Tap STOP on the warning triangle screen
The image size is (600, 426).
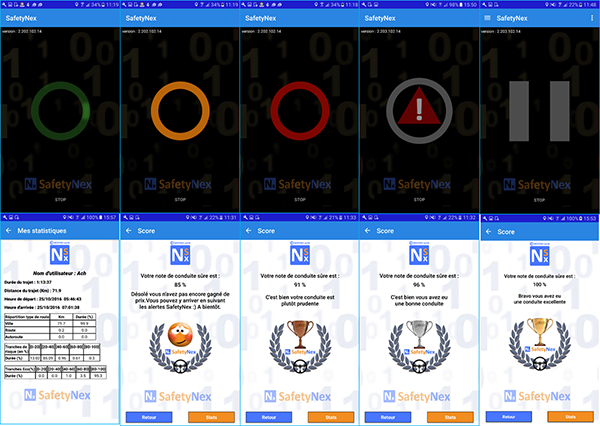pos(419,199)
